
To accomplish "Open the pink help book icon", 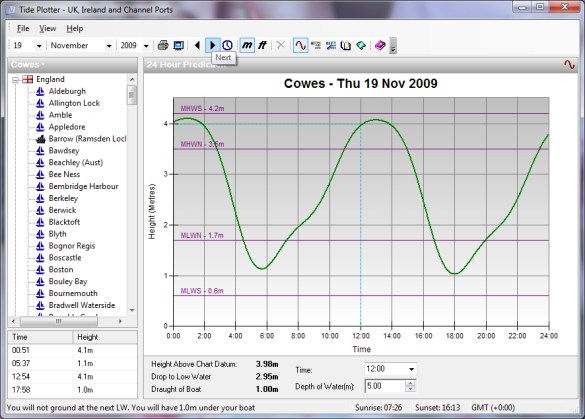I will click(x=380, y=46).
